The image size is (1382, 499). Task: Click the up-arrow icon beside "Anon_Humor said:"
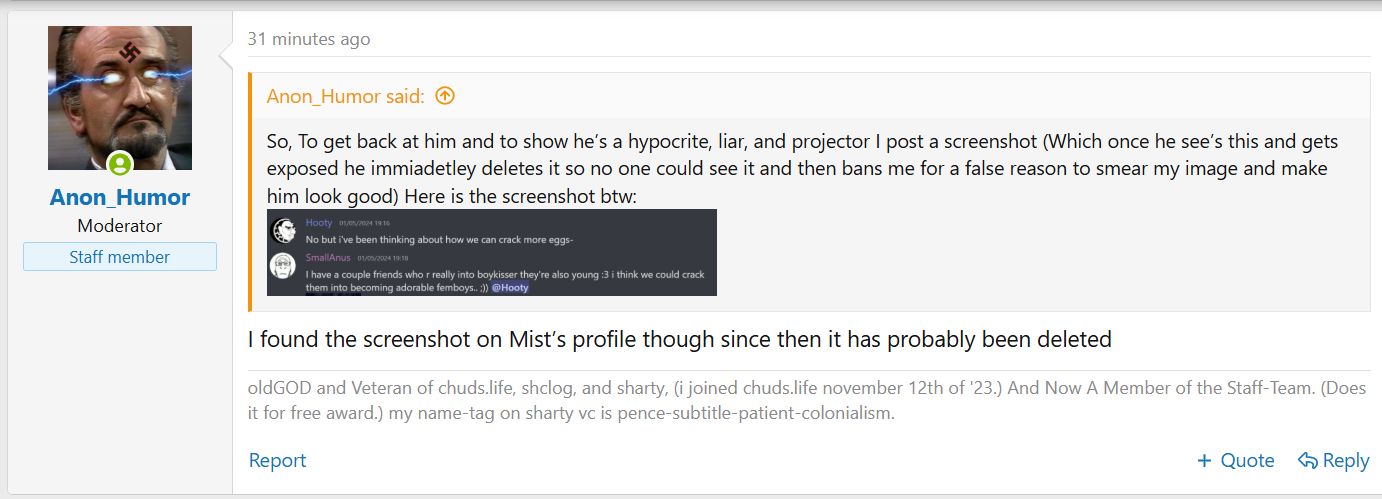pos(445,96)
